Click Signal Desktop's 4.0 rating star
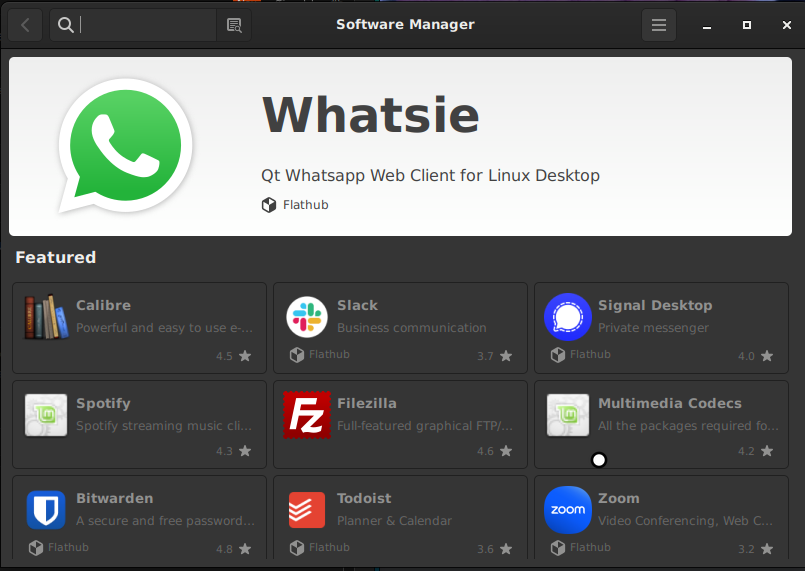 click(x=767, y=356)
